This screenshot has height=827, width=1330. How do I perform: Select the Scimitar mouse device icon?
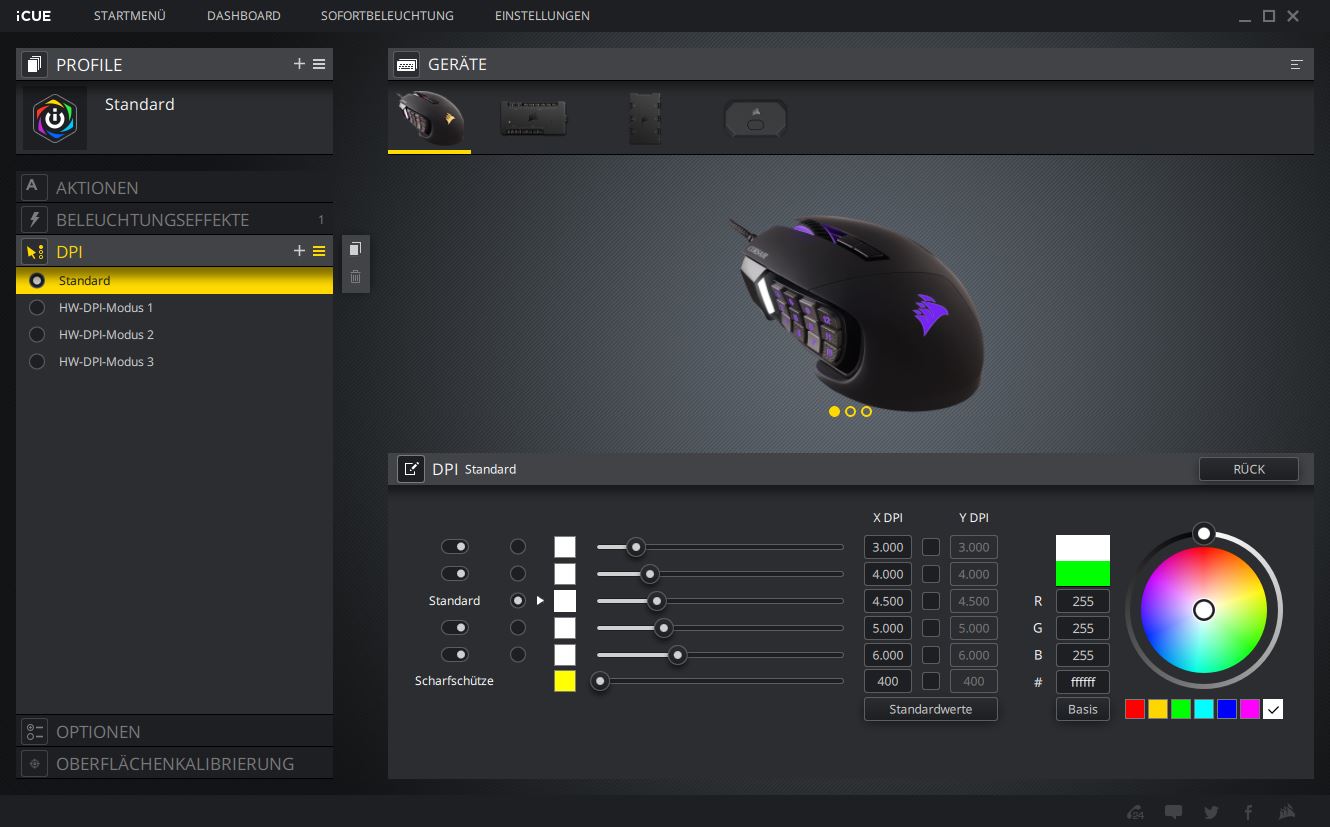point(428,118)
